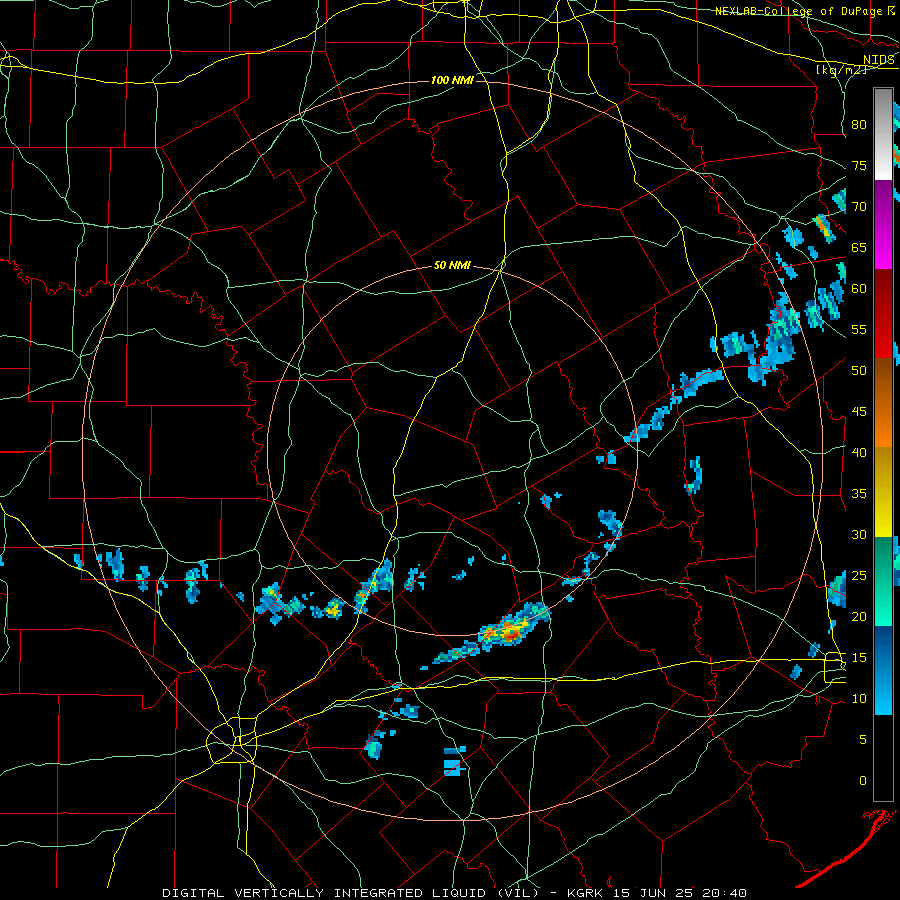Image resolution: width=900 pixels, height=900 pixels.
Task: Pick the magenta-purple segment of the VIL legend
Action: click(x=883, y=224)
